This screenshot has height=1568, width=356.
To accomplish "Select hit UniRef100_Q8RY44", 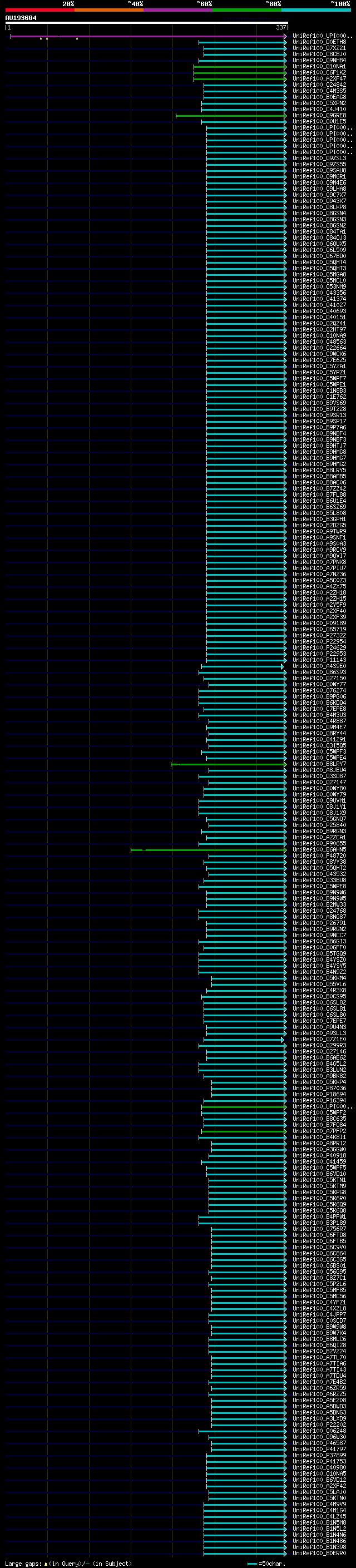I will pyautogui.click(x=319, y=734).
